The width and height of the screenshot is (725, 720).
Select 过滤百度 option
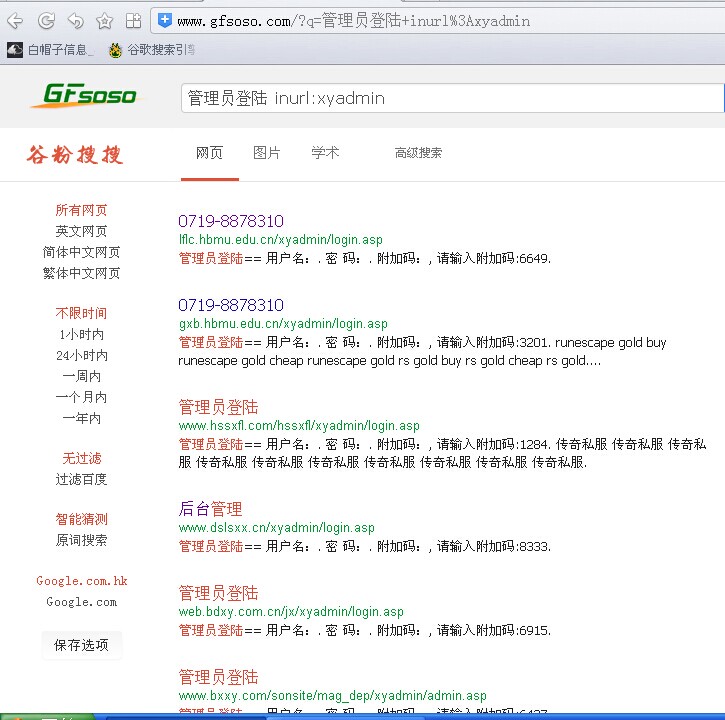pos(81,479)
